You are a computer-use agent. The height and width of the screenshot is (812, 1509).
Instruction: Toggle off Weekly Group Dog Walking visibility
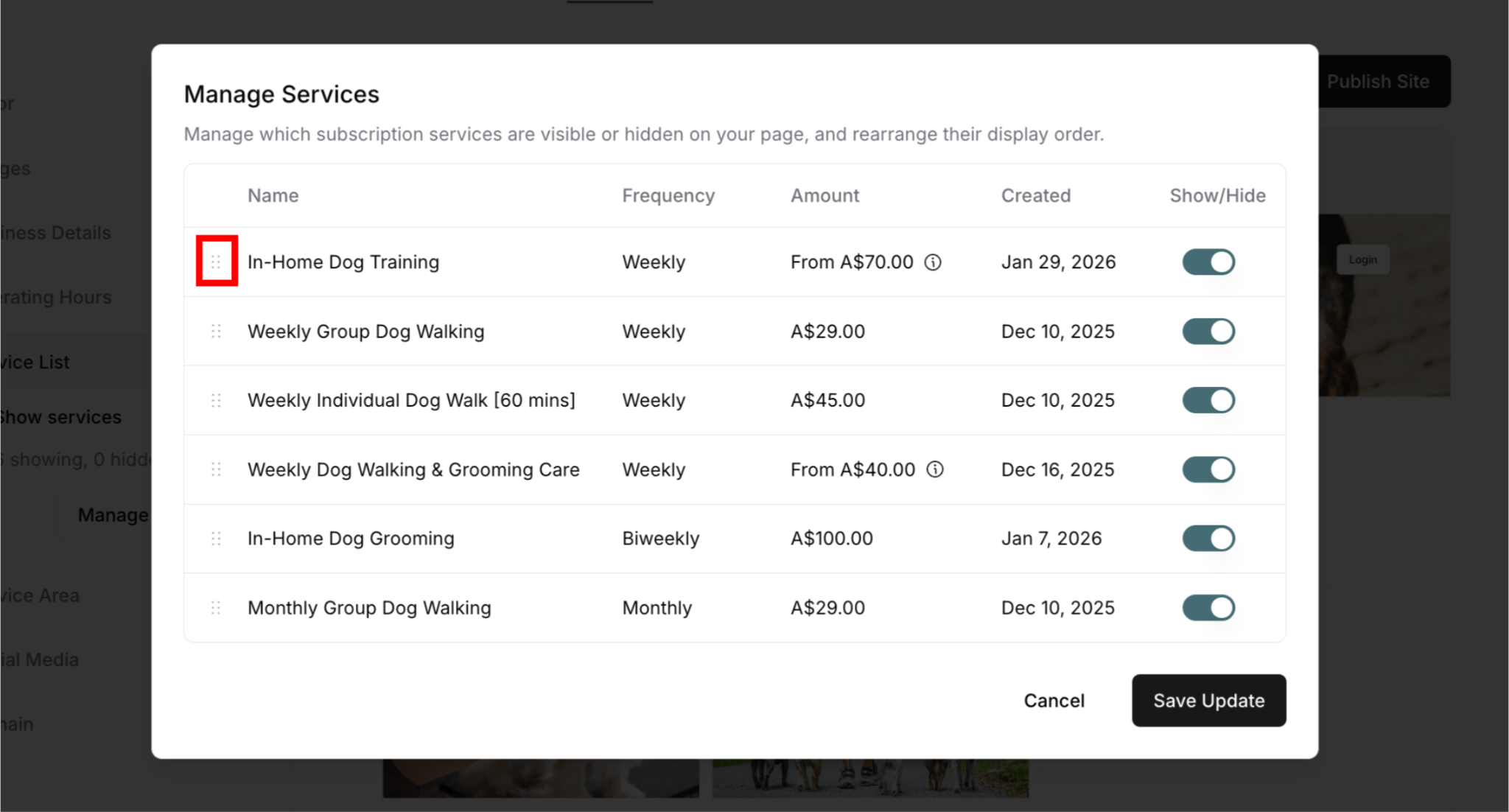click(x=1208, y=331)
